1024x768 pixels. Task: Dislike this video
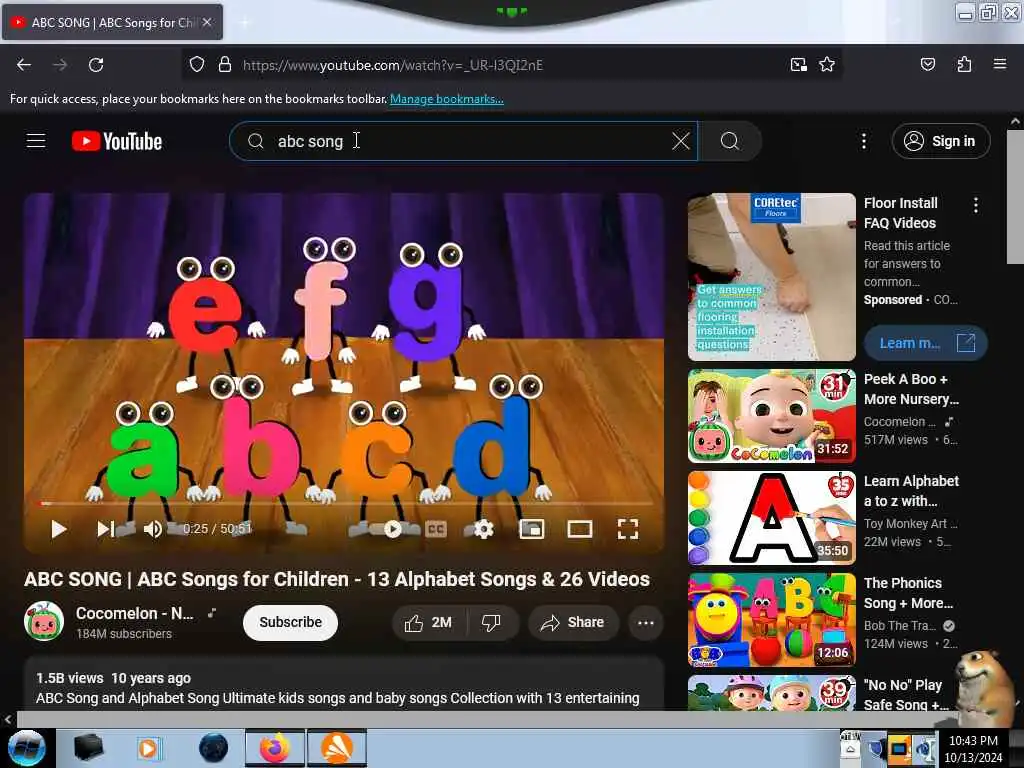492,623
